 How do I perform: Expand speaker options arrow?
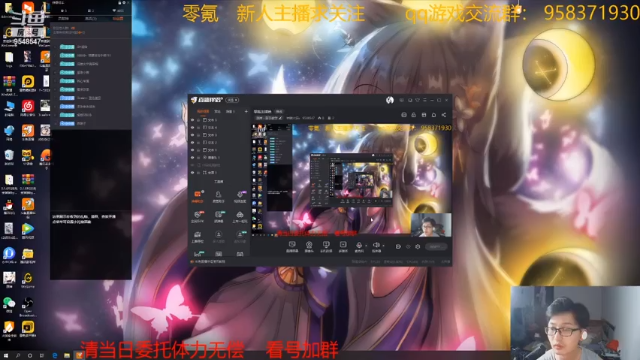(x=383, y=246)
